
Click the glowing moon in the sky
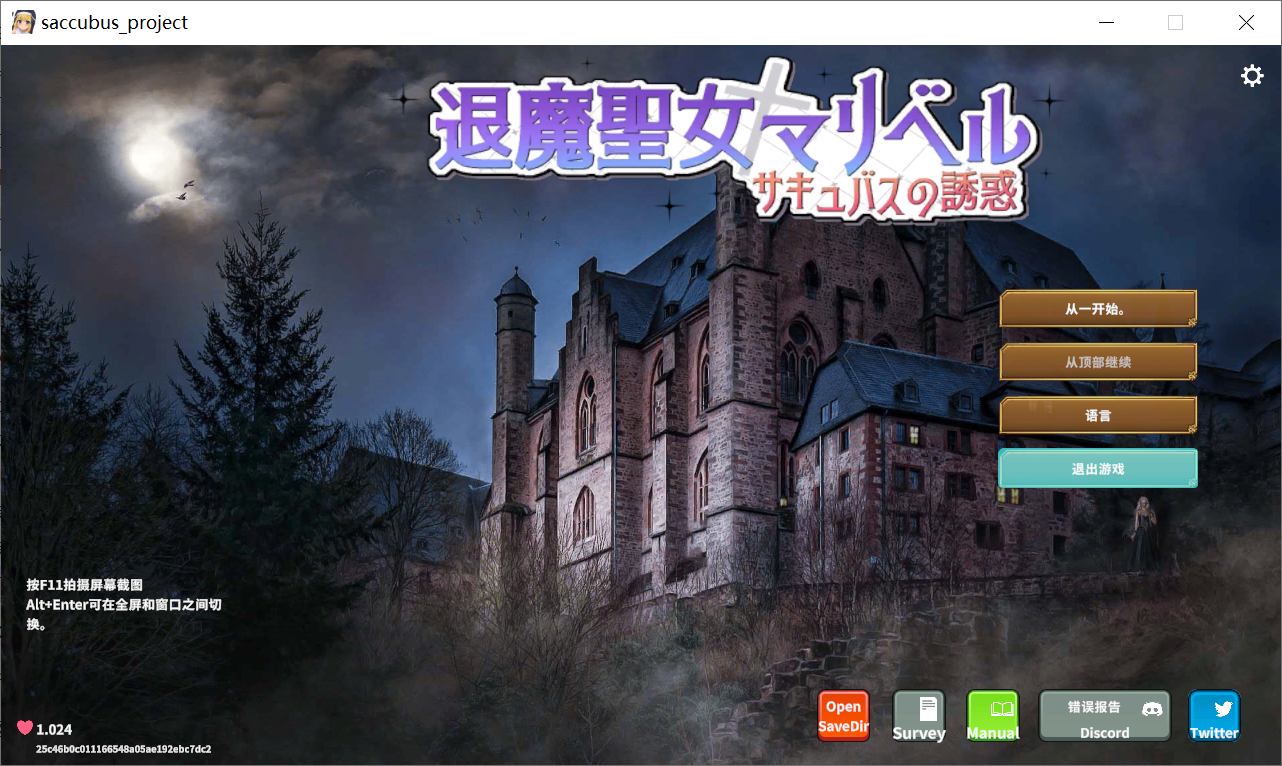point(155,153)
